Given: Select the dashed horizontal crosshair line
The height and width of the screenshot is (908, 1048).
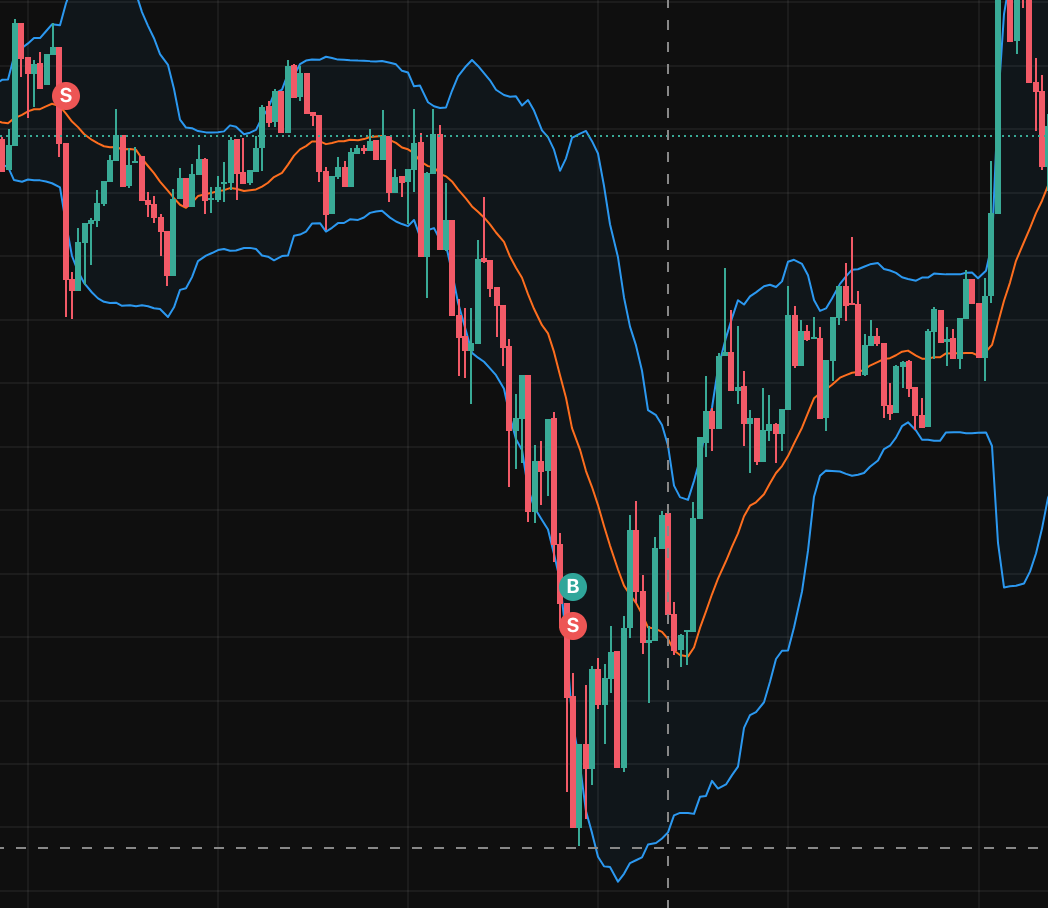Looking at the screenshot, I should [300, 848].
